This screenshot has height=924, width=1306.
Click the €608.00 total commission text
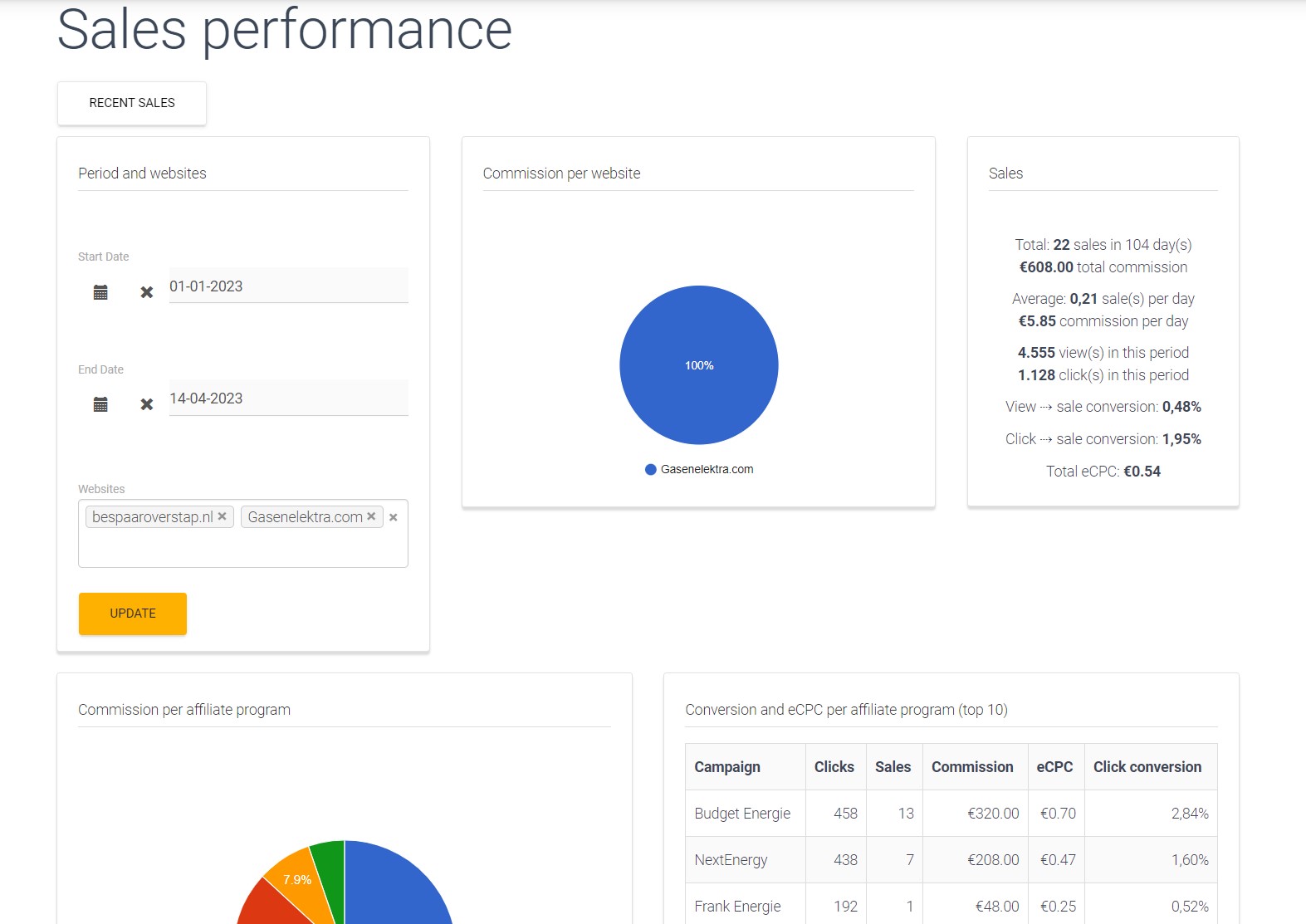click(x=1103, y=267)
